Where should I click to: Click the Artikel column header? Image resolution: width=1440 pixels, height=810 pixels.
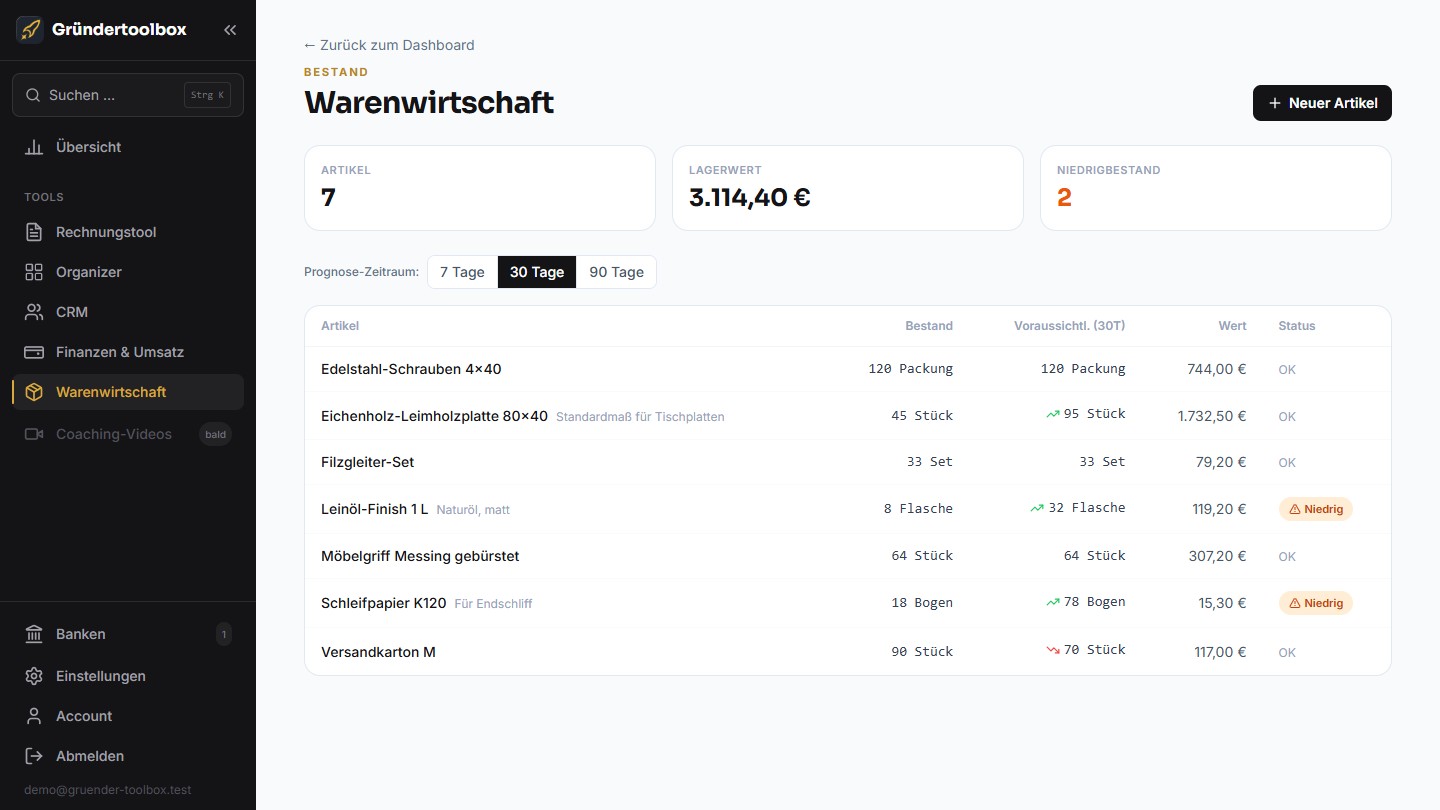(x=340, y=326)
